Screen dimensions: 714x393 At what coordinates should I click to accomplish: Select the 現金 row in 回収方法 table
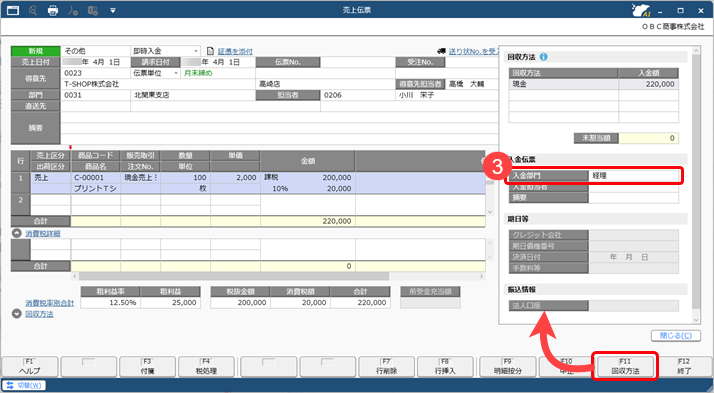point(593,84)
